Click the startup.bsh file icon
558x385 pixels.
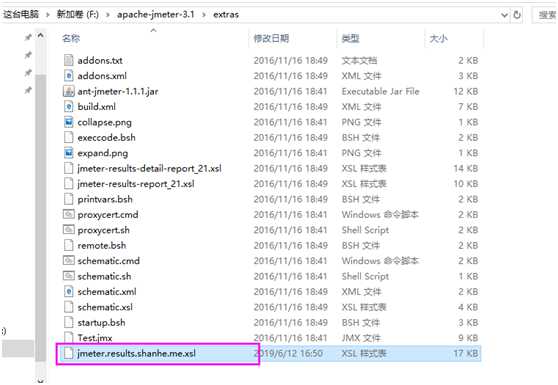pyautogui.click(x=68, y=322)
